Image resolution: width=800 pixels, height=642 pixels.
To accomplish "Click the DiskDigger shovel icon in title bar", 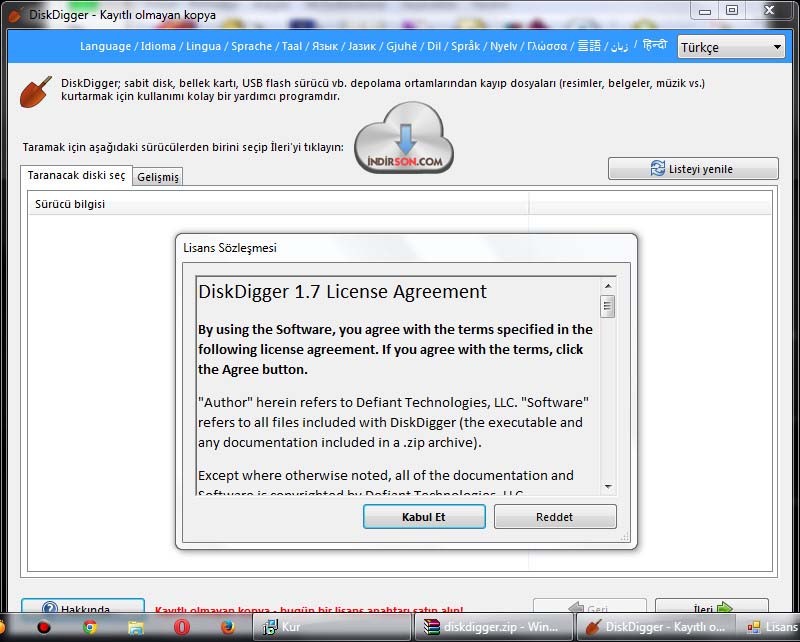I will 15,15.
